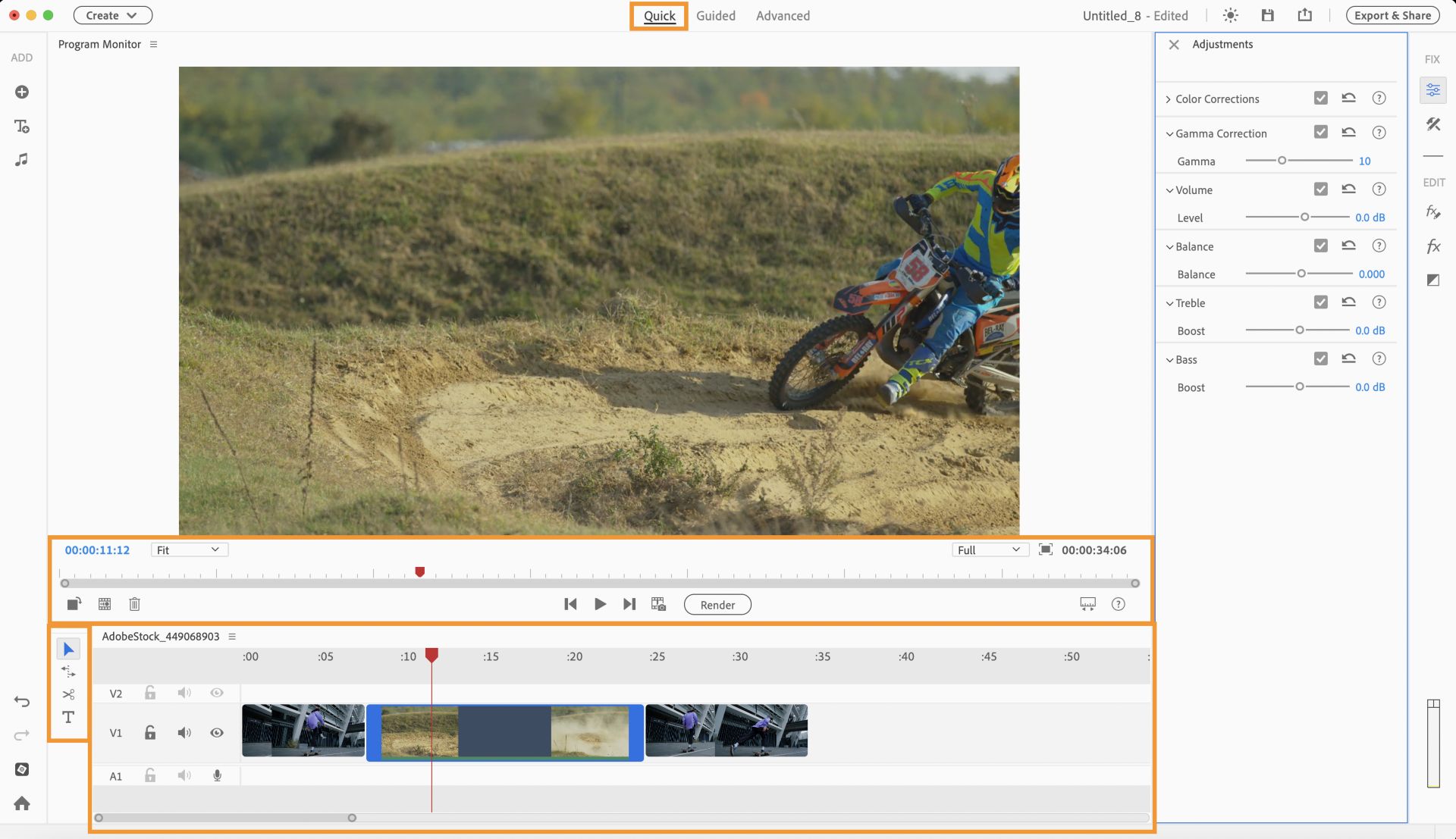1456x839 pixels.
Task: Go to the Home screen icon
Action: (22, 803)
